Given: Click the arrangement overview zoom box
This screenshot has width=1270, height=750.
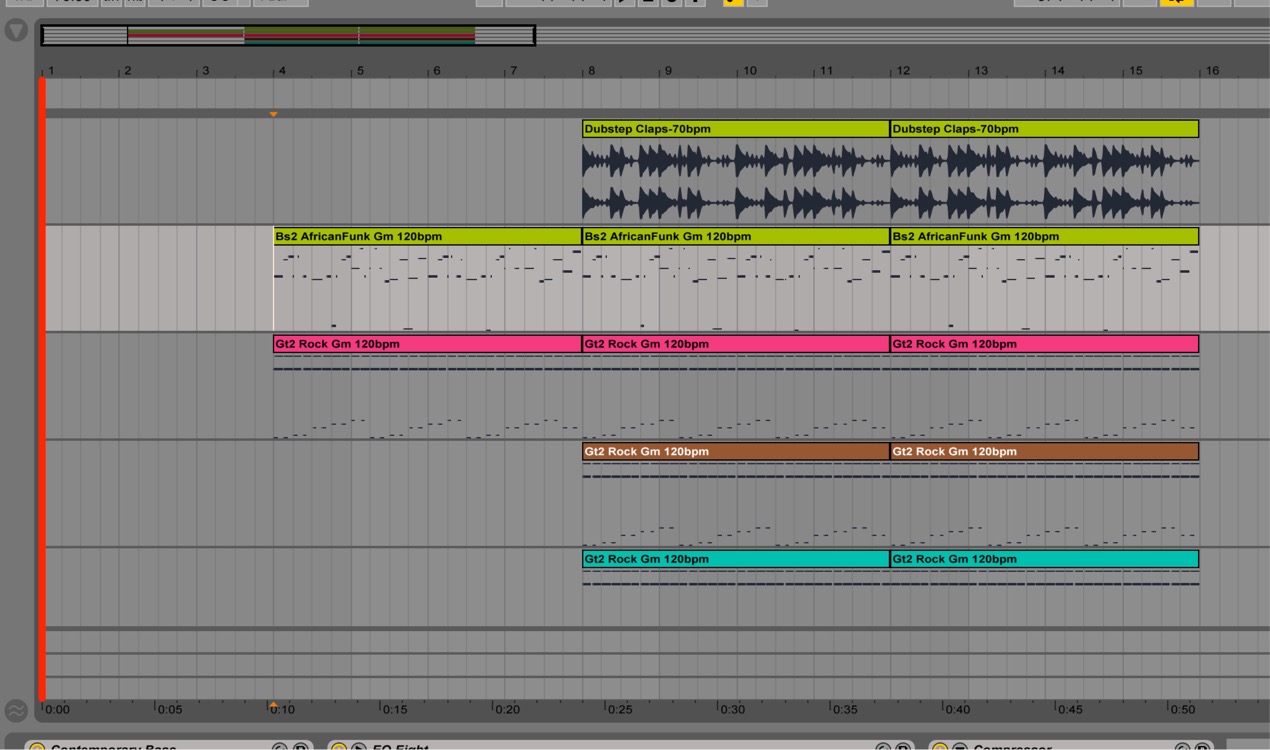Looking at the screenshot, I should 288,36.
